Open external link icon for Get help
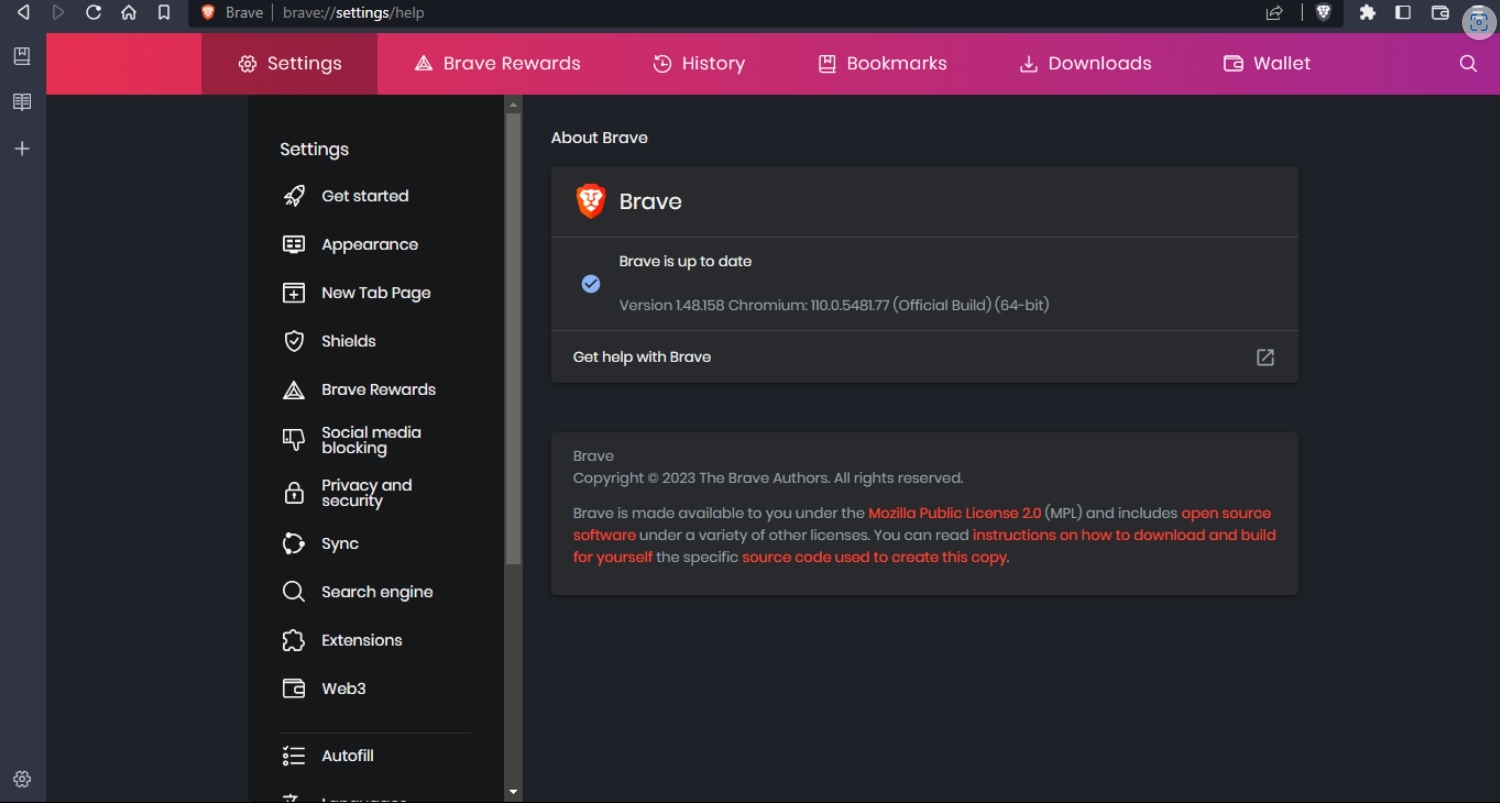1500x803 pixels. pyautogui.click(x=1265, y=357)
